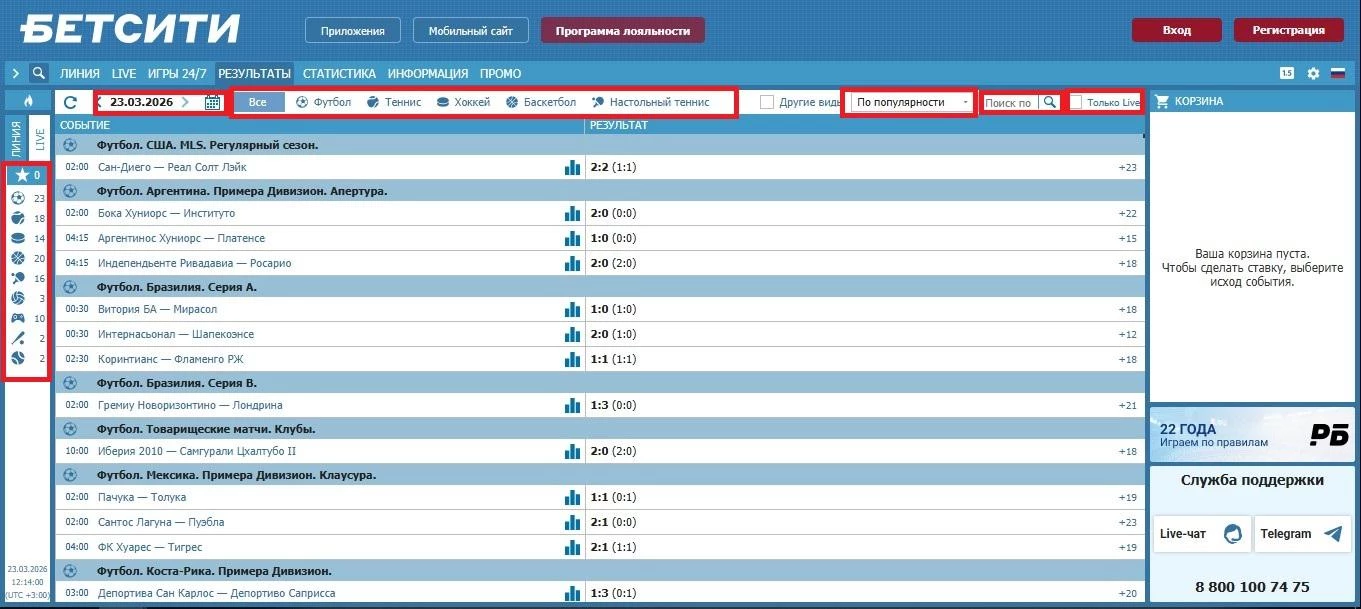Click the БЕТСИТИ logo
This screenshot has height=609, width=1361.
click(x=130, y=28)
